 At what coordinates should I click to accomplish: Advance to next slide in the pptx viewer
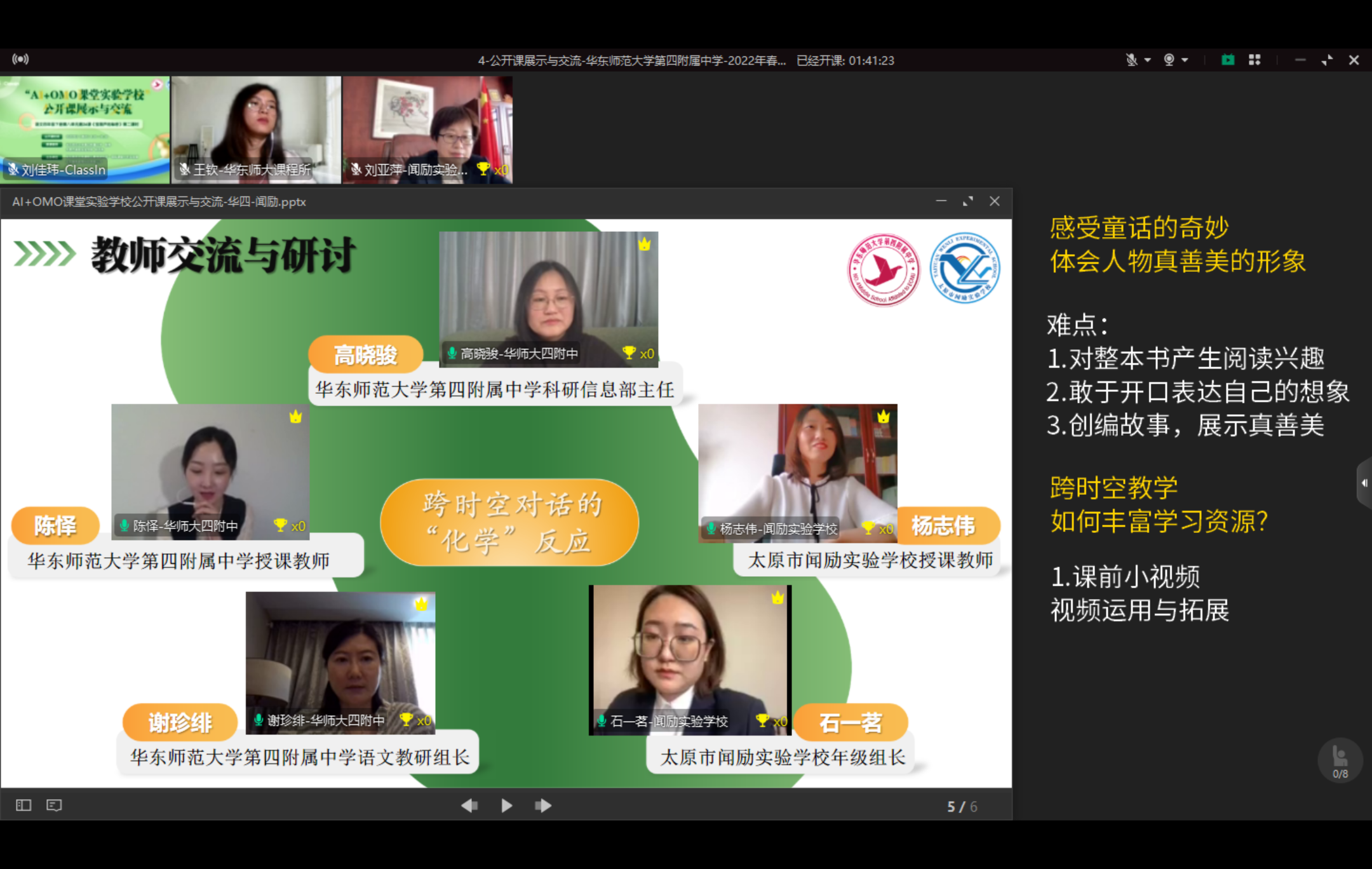pos(543,805)
